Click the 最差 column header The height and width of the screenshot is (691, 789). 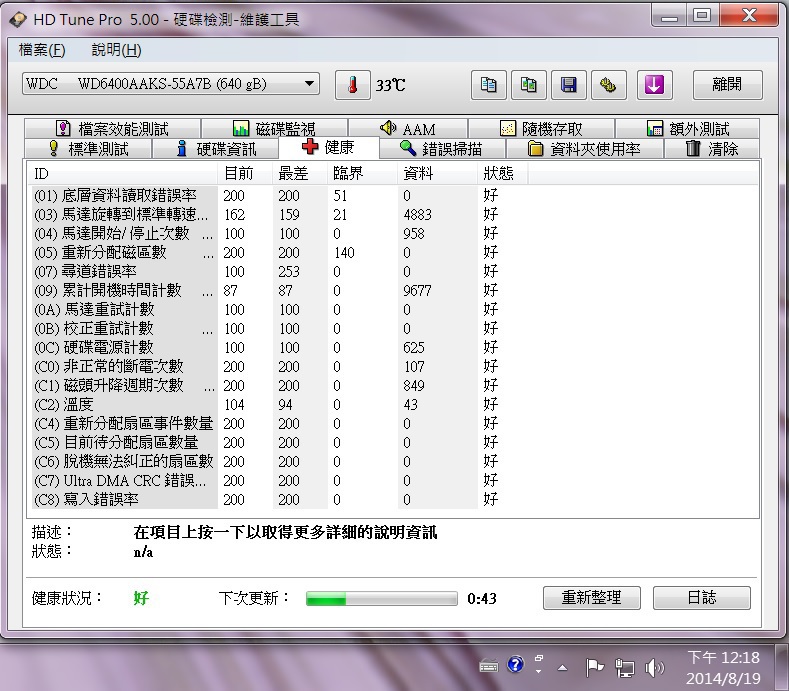click(300, 174)
